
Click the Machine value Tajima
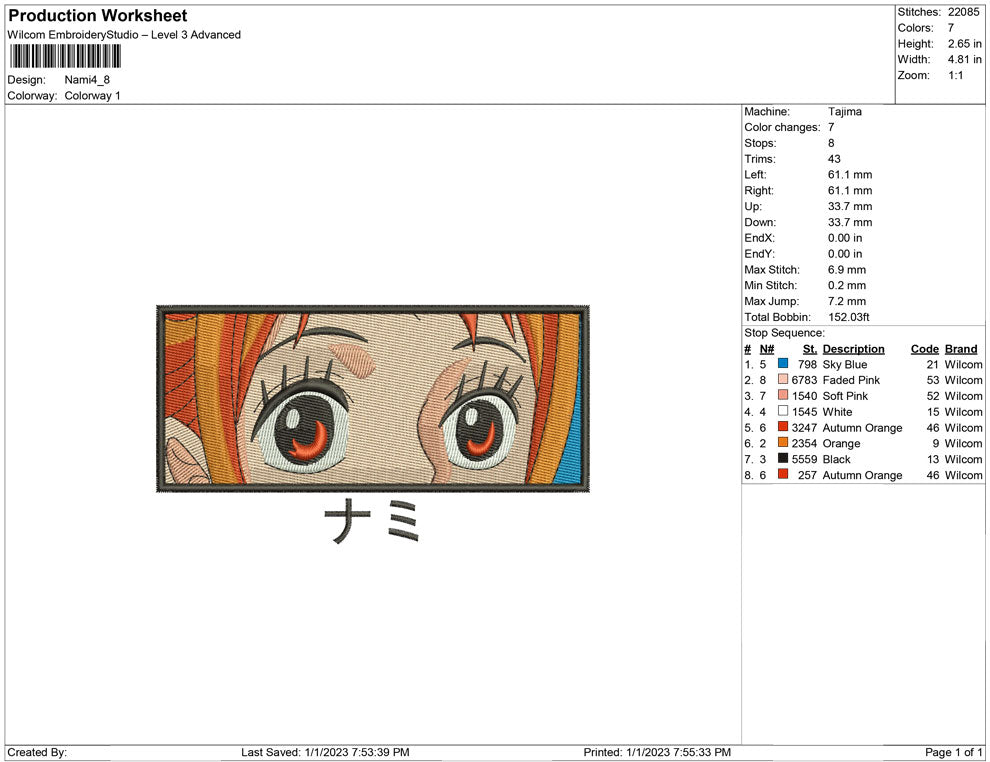(845, 112)
